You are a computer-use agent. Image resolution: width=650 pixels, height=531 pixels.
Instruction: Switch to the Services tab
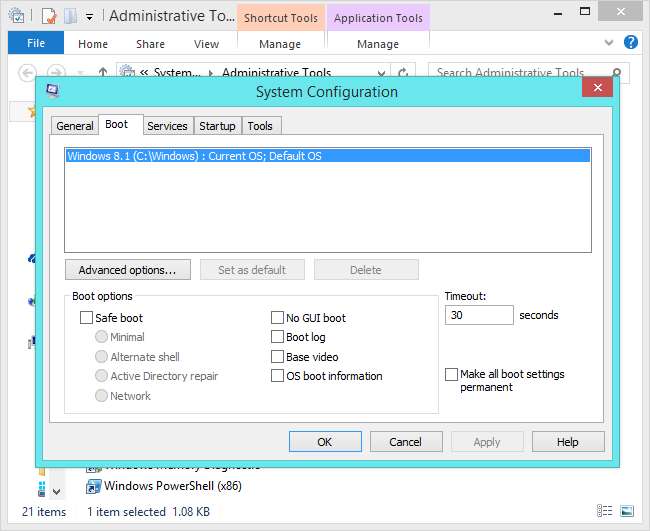(167, 126)
